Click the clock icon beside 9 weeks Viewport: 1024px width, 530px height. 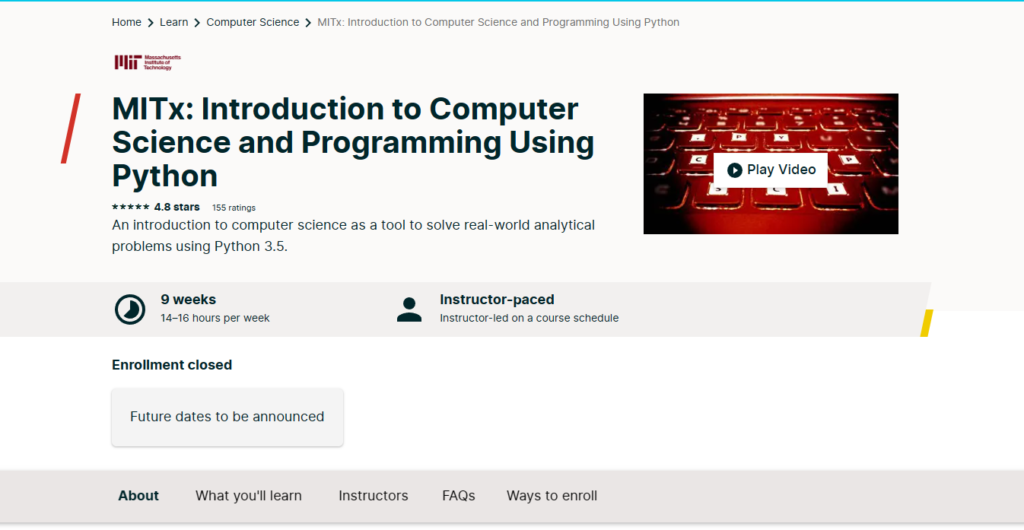point(130,309)
